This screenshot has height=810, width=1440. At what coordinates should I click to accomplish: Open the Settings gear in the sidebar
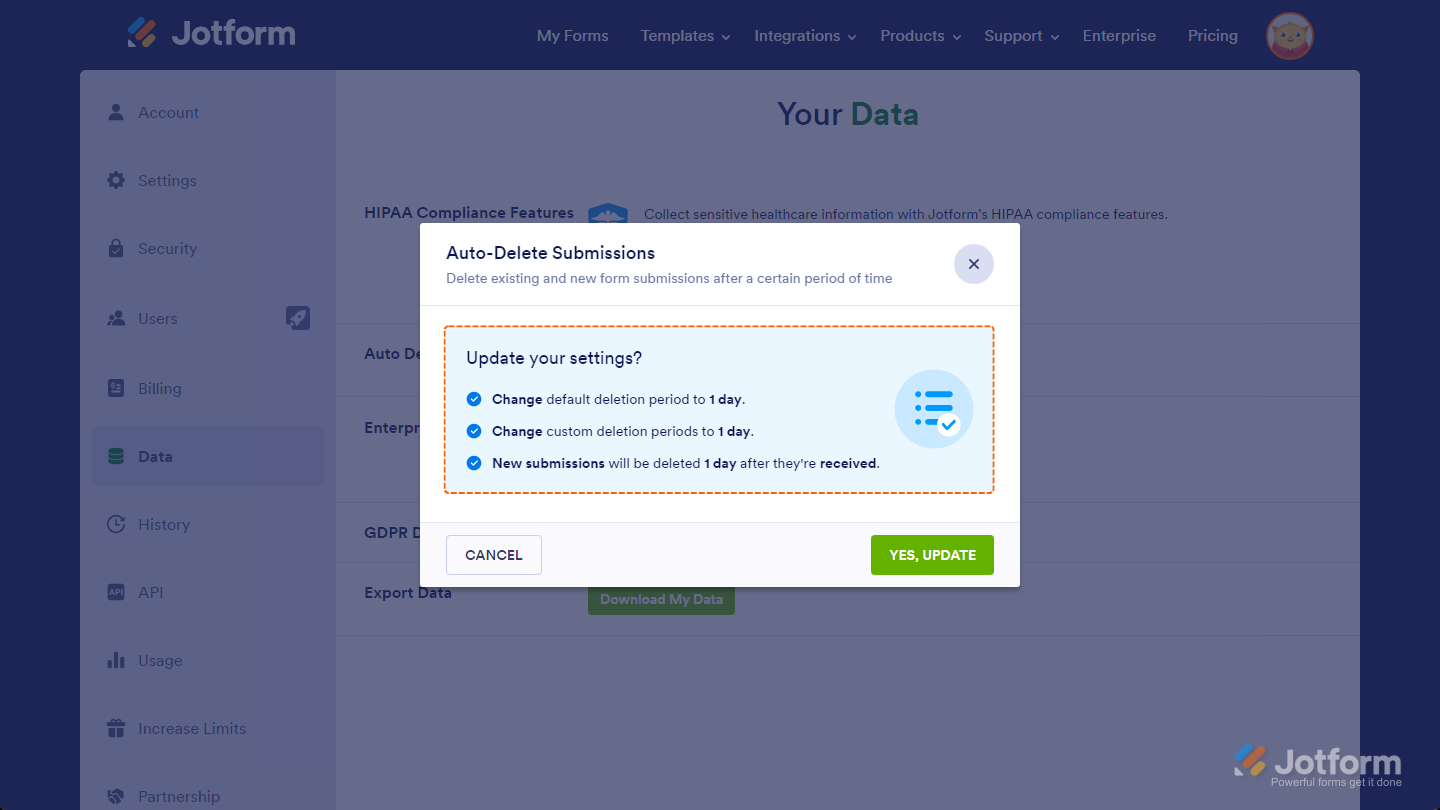point(116,180)
